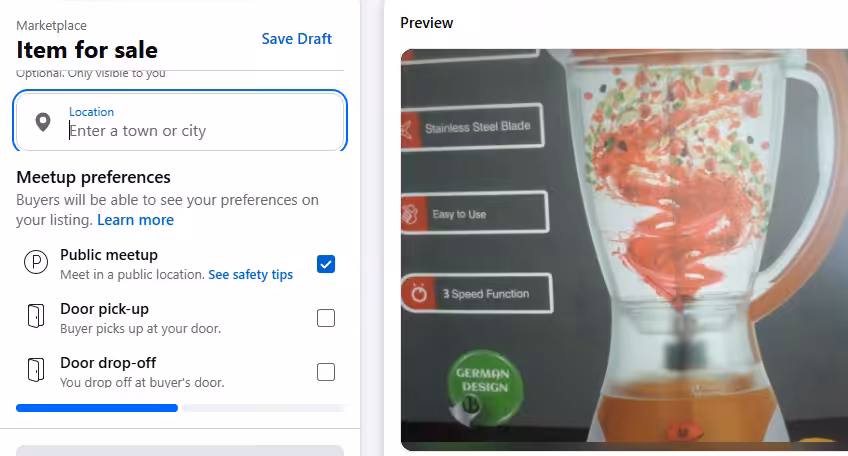This screenshot has width=848, height=456.
Task: Click the Door pick-up door icon
Action: [x=36, y=316]
